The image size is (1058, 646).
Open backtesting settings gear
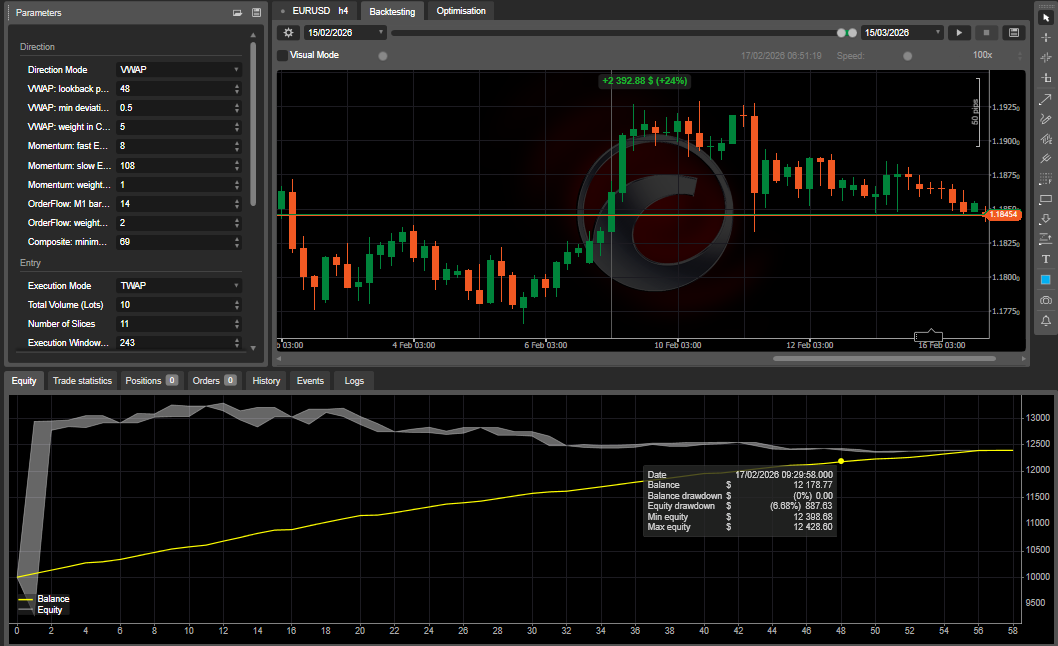coord(288,32)
